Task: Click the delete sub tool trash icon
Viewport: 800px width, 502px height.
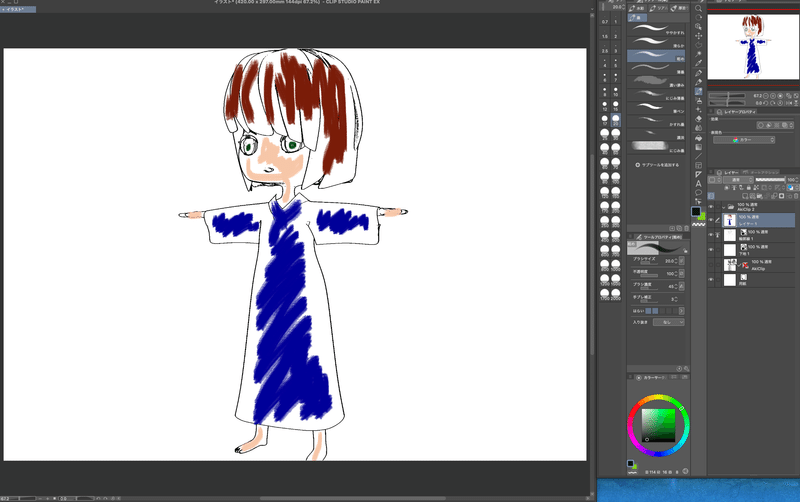Action: pyautogui.click(x=686, y=228)
